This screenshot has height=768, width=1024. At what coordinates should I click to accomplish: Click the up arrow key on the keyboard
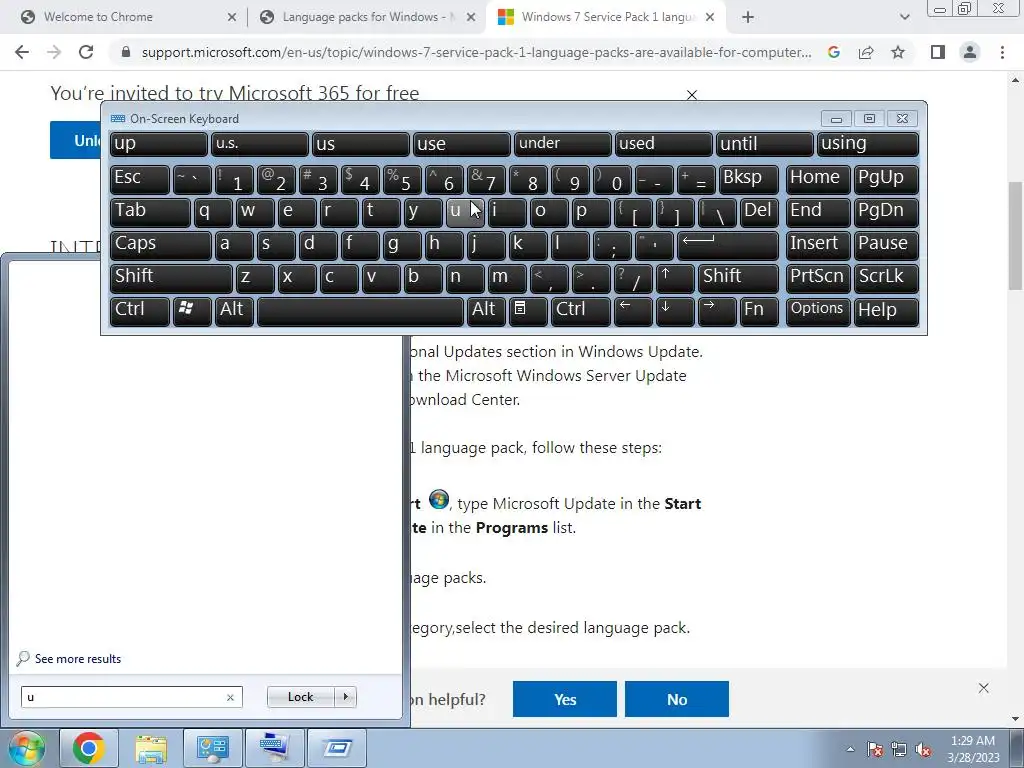(x=675, y=278)
